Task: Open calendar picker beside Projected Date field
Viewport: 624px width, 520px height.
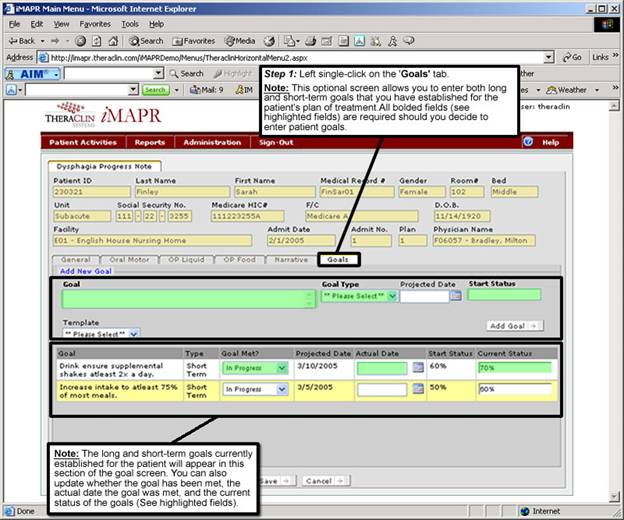Action: [456, 296]
